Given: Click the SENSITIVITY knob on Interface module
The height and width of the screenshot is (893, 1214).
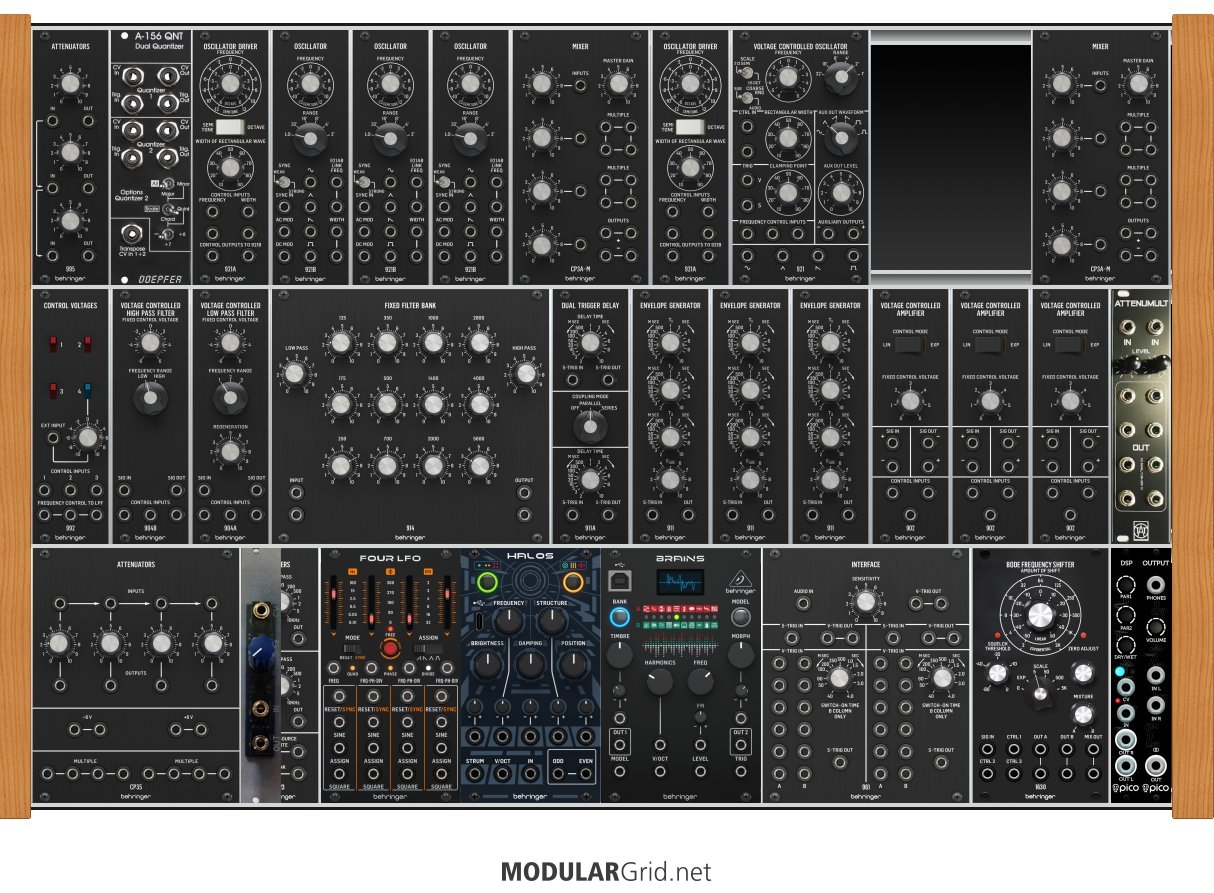Looking at the screenshot, I should tap(866, 602).
